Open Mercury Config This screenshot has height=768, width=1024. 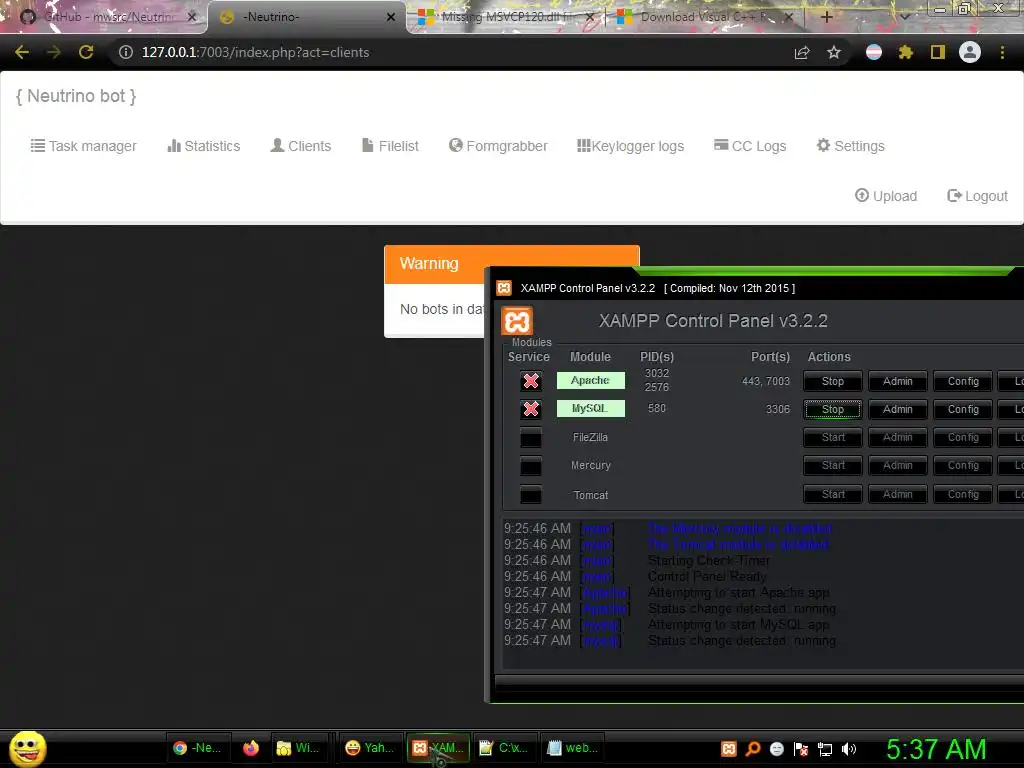[x=963, y=466]
